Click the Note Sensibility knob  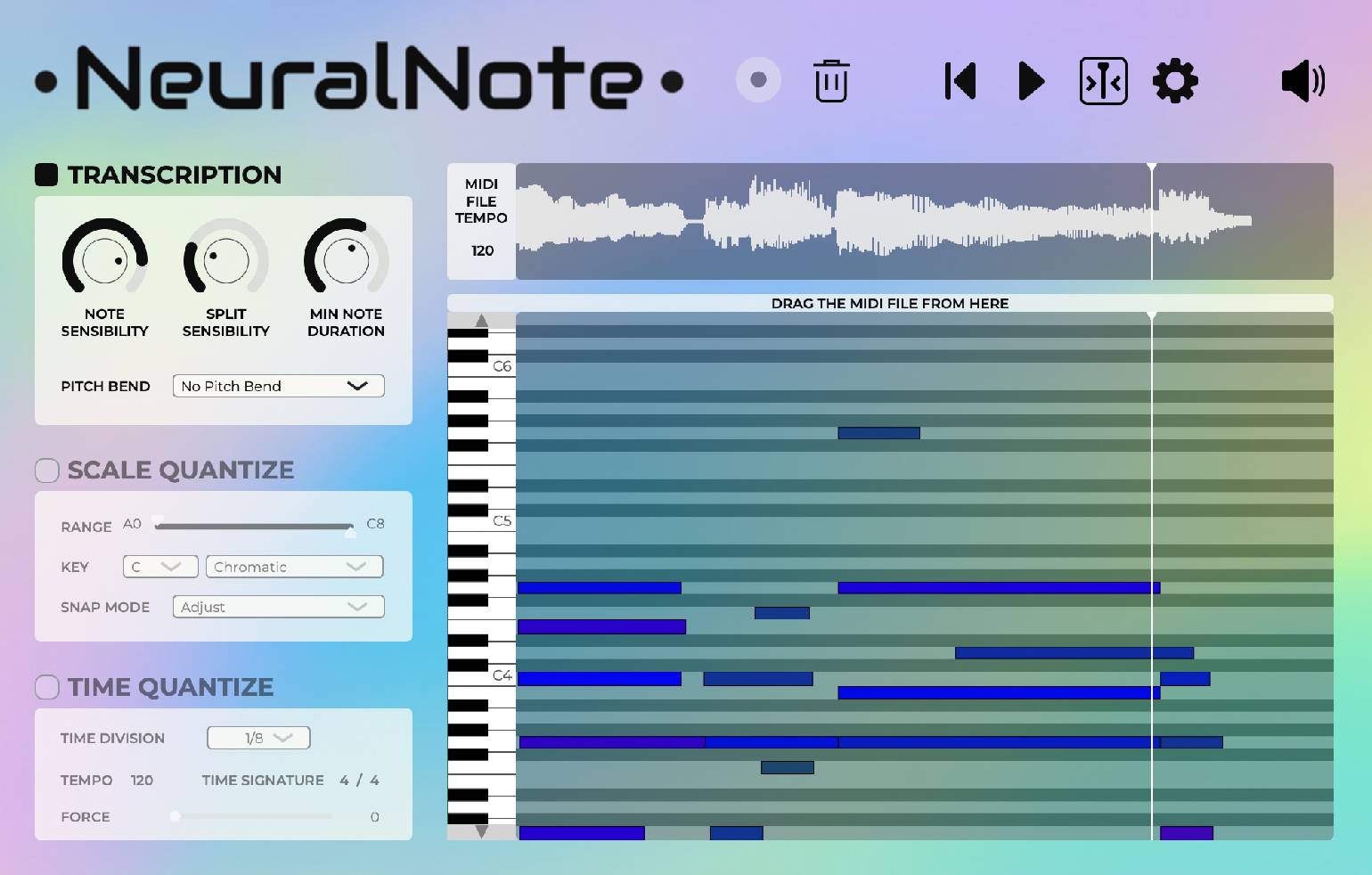pyautogui.click(x=105, y=258)
